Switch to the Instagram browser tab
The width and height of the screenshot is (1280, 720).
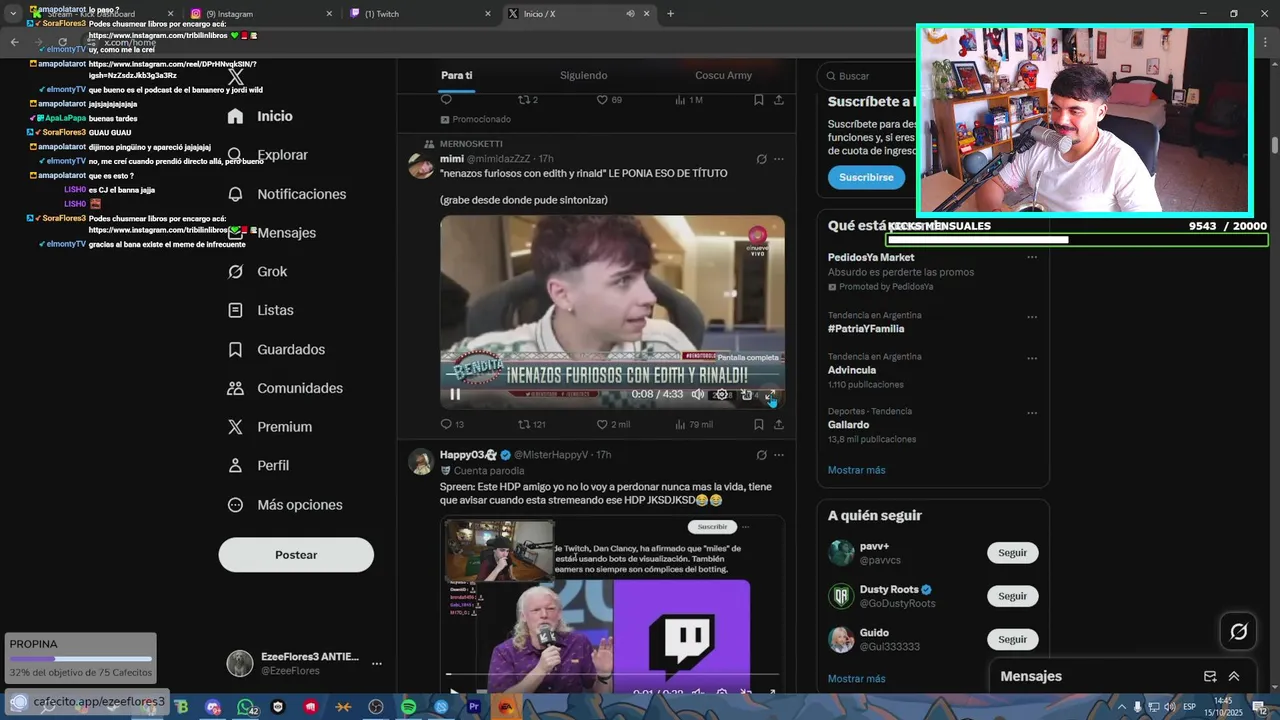[261, 14]
